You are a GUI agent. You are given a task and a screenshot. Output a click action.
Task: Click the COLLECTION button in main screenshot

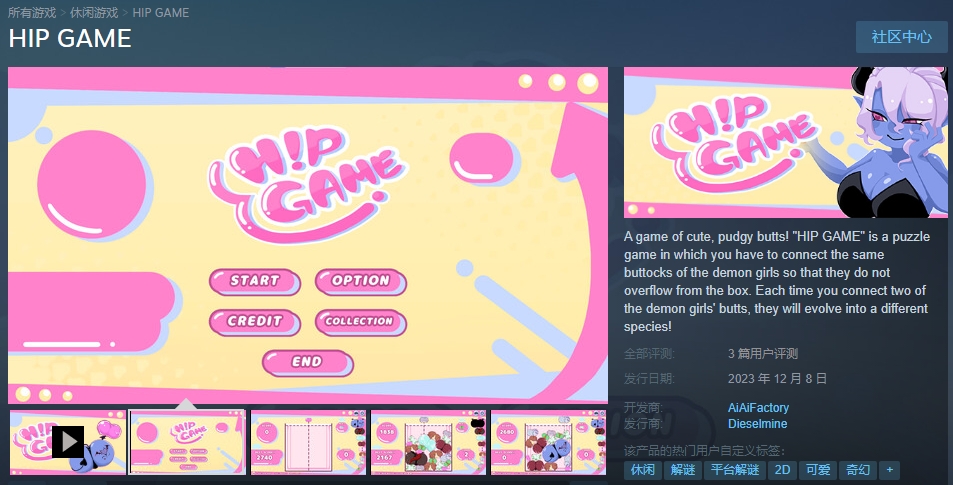click(360, 322)
